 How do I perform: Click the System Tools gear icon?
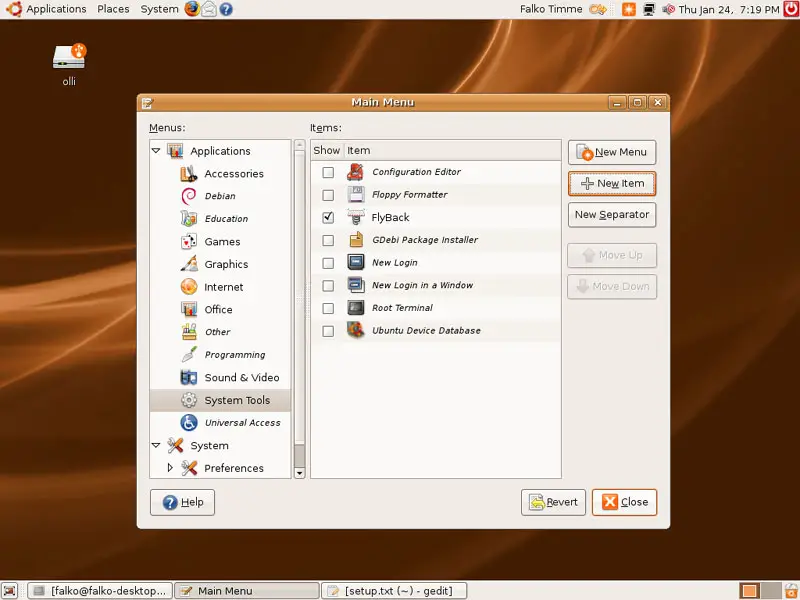tap(188, 400)
